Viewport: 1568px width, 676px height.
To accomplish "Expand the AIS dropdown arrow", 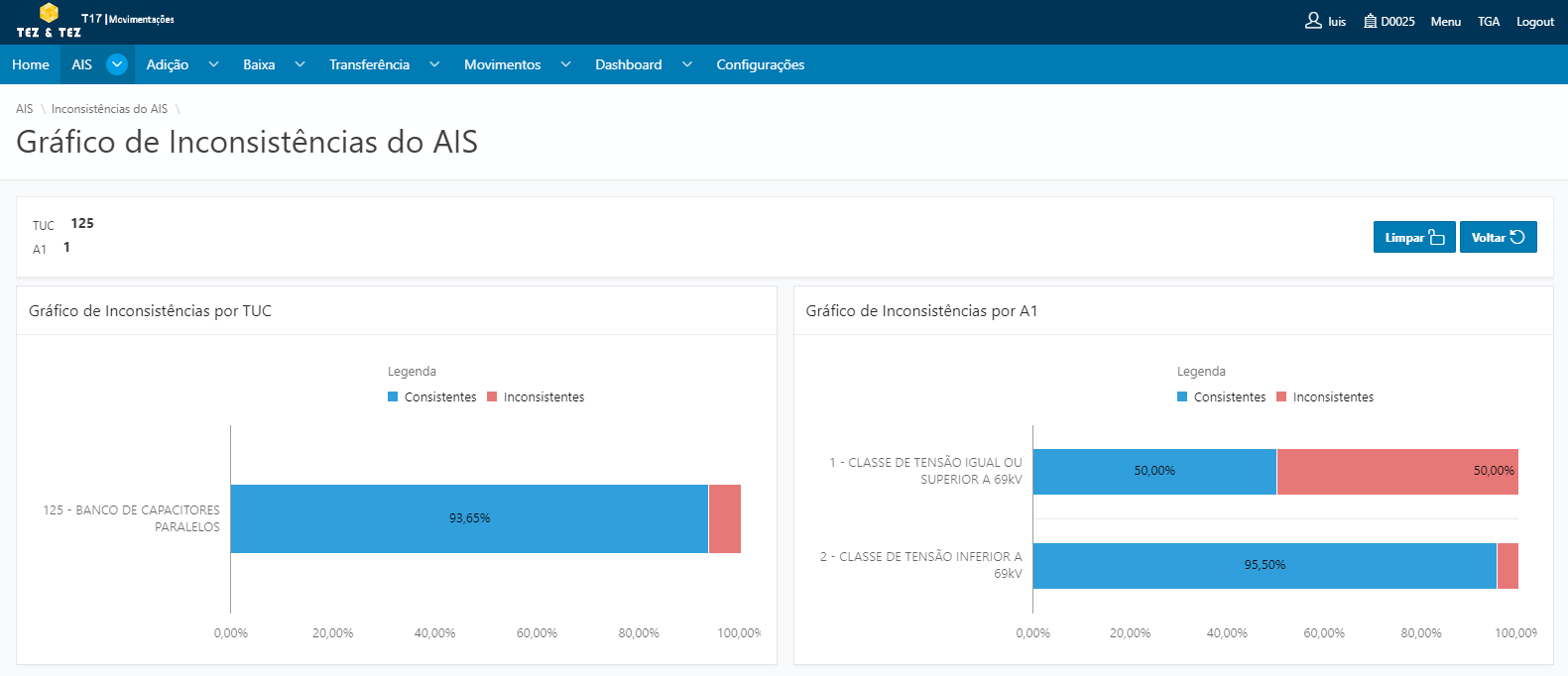I will pyautogui.click(x=117, y=64).
